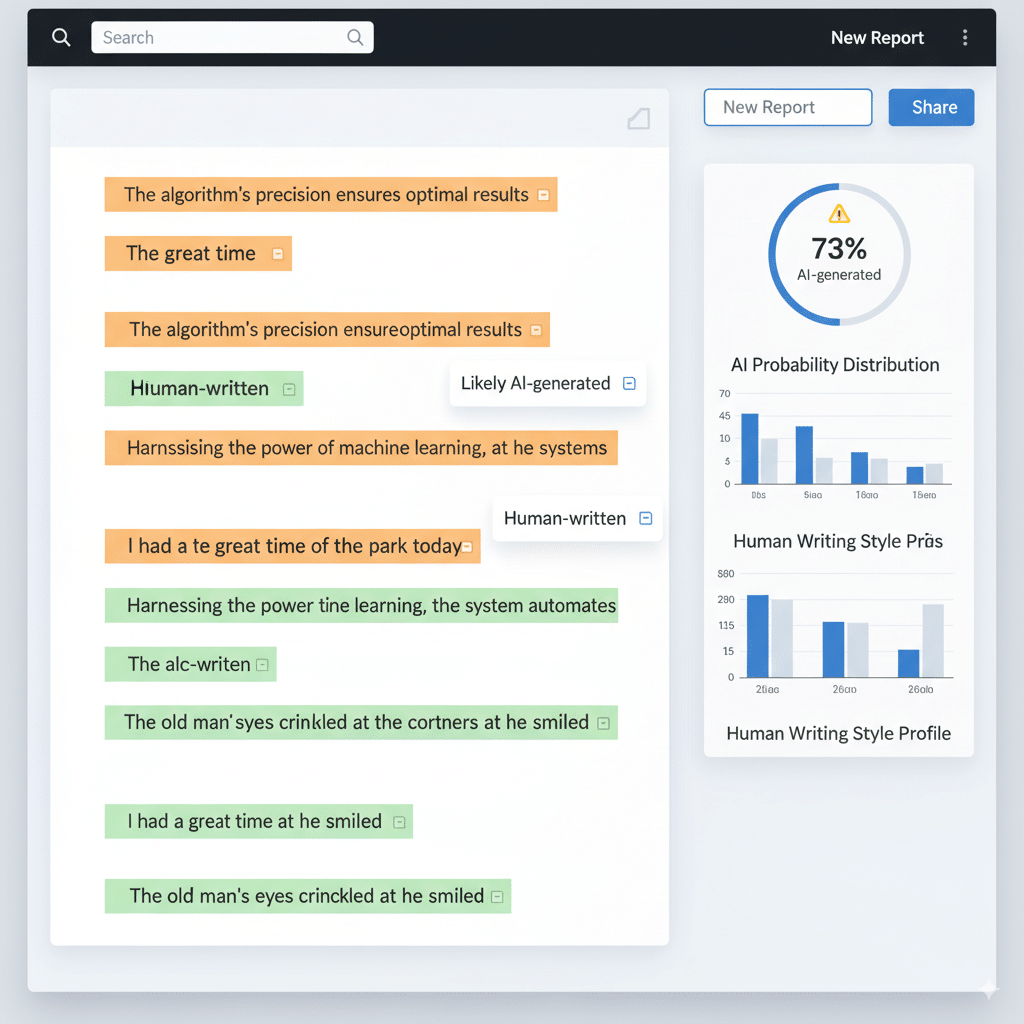Toggle the marker in the 'Human-written' label card
1024x1024 pixels.
(645, 518)
